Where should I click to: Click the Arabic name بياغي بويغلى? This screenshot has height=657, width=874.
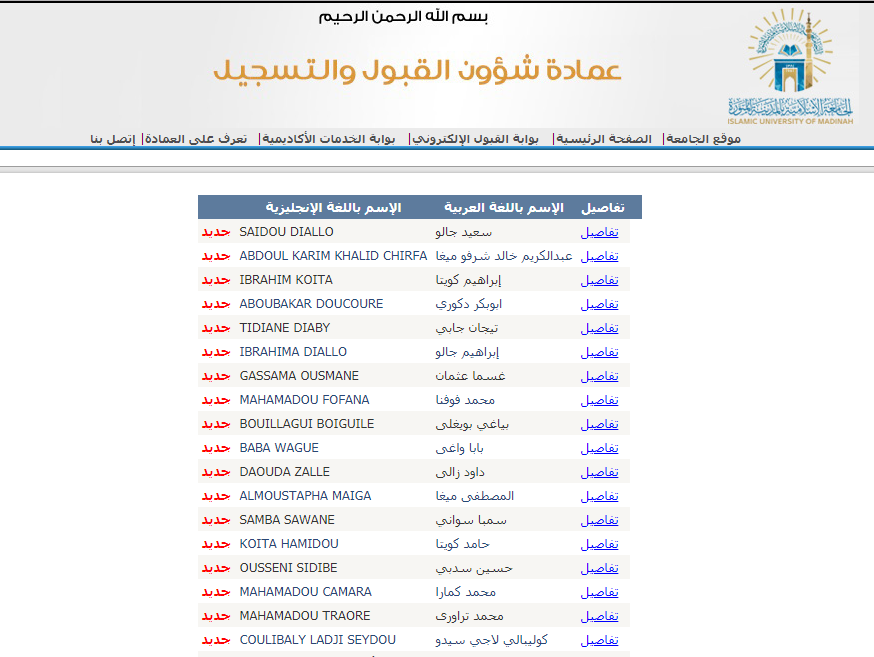[x=472, y=424]
